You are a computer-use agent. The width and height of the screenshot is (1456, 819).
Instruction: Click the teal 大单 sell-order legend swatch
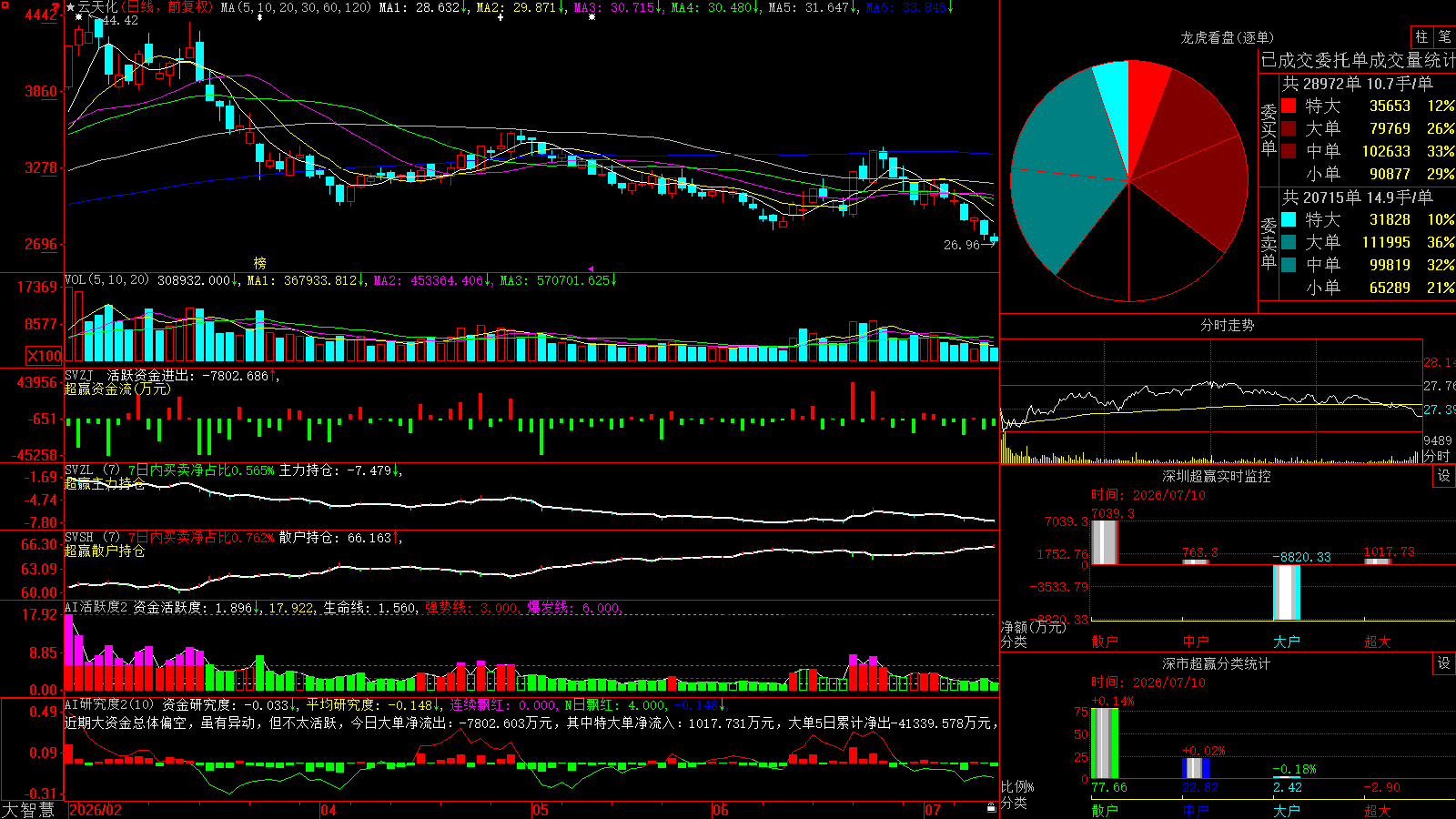coord(1289,242)
